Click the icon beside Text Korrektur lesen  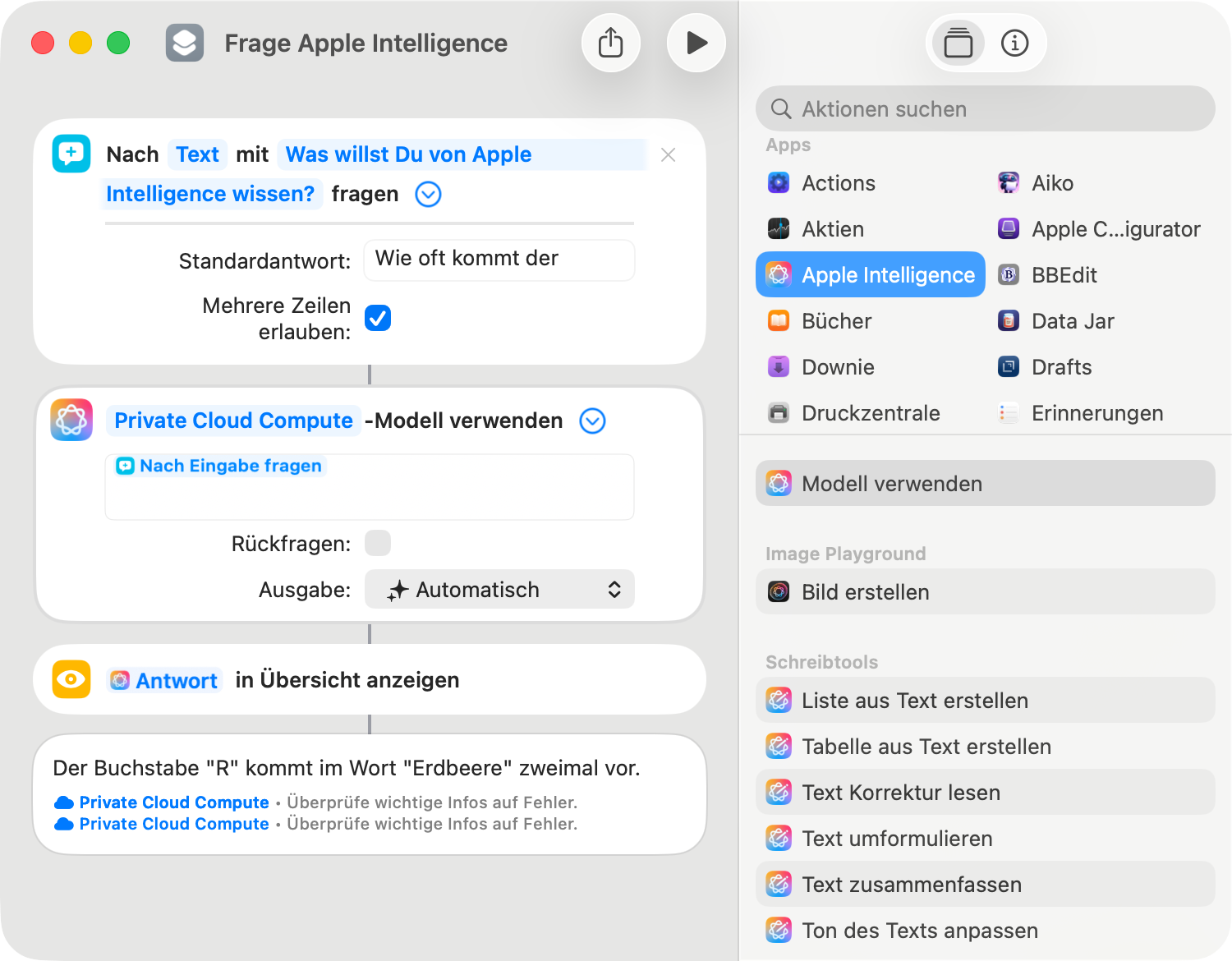pyautogui.click(x=779, y=792)
